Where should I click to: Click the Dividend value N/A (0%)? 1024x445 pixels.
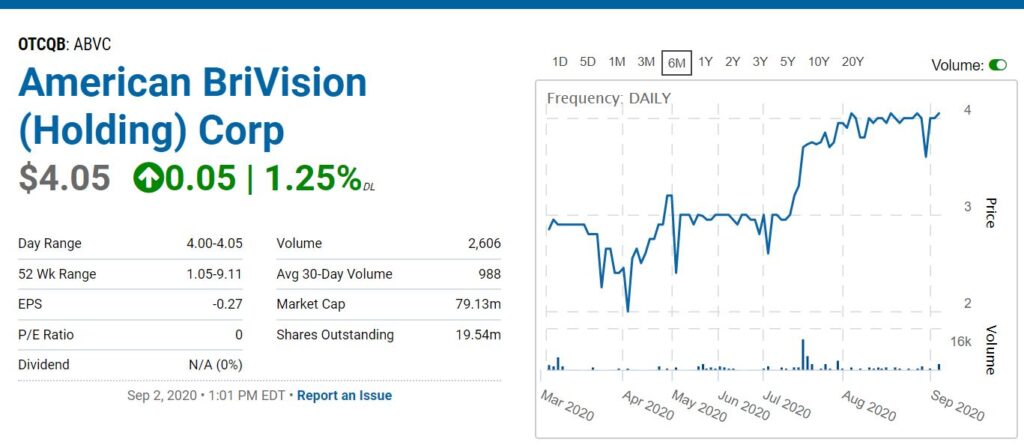coord(216,365)
